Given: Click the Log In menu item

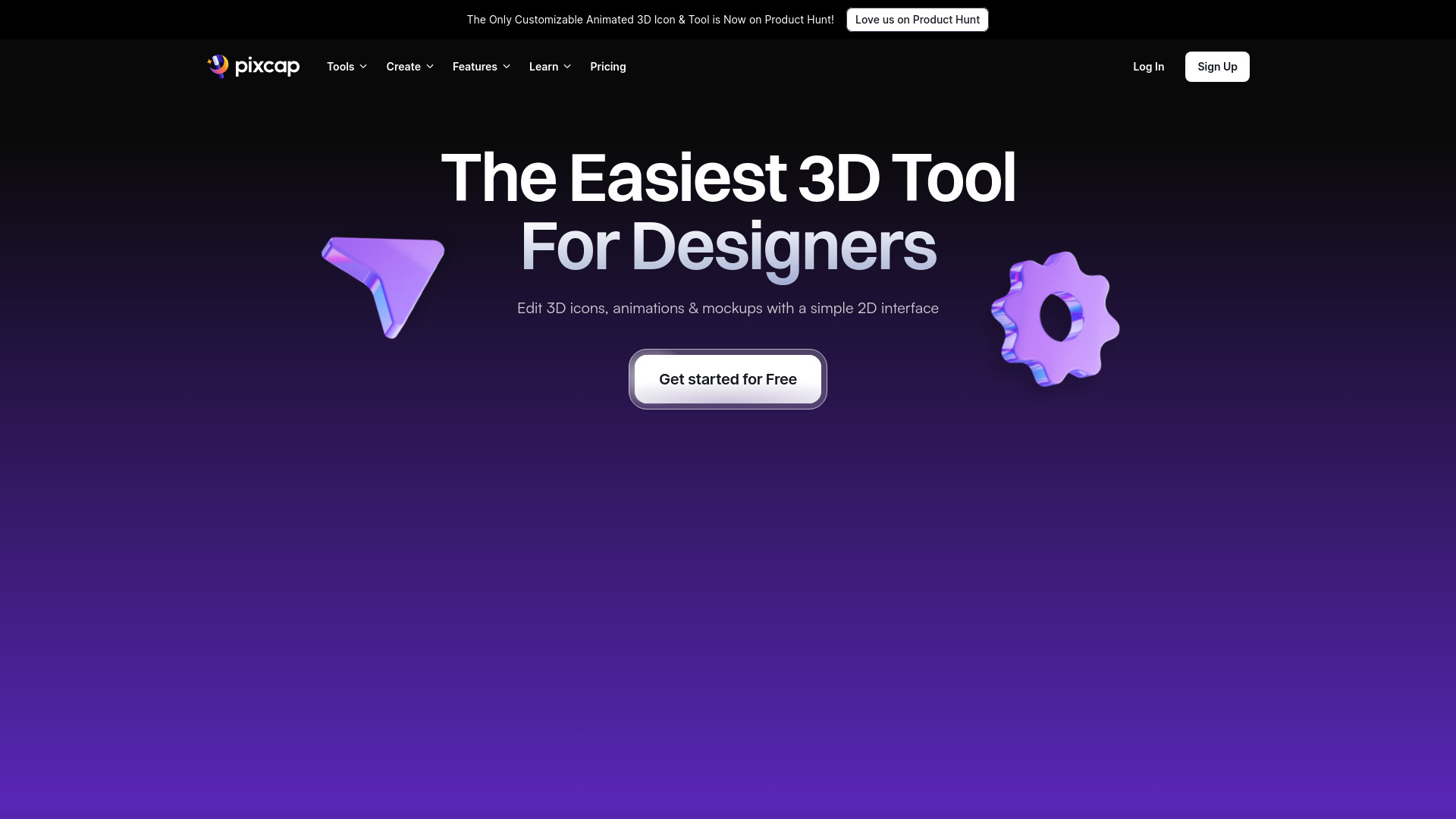Looking at the screenshot, I should [1148, 66].
